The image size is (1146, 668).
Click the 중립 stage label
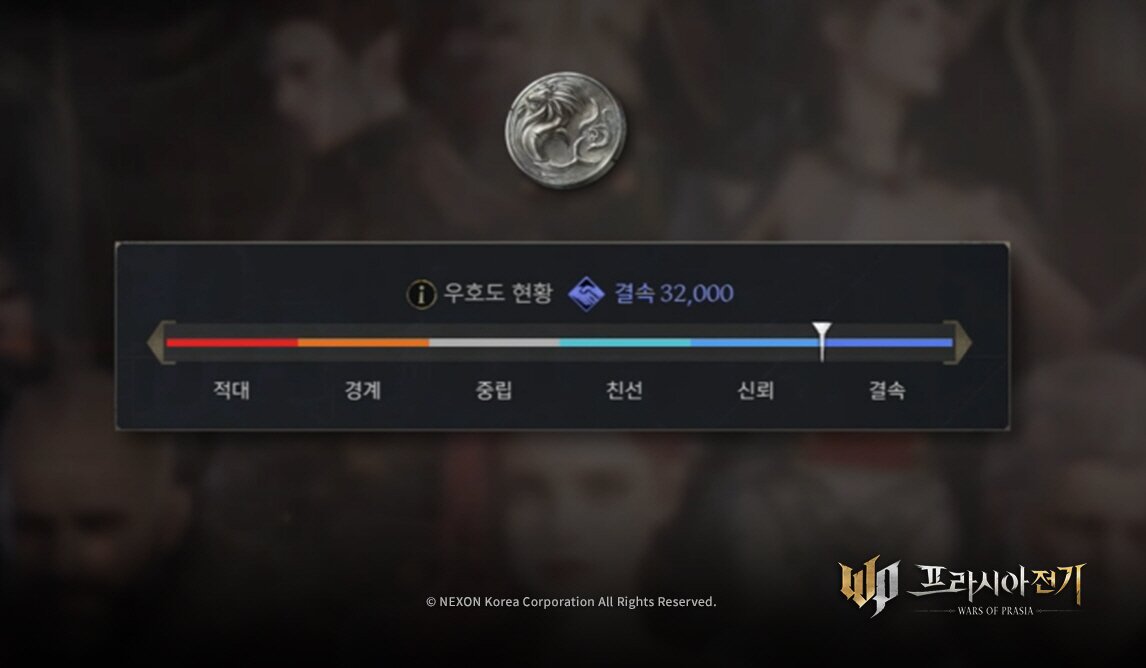pos(494,390)
